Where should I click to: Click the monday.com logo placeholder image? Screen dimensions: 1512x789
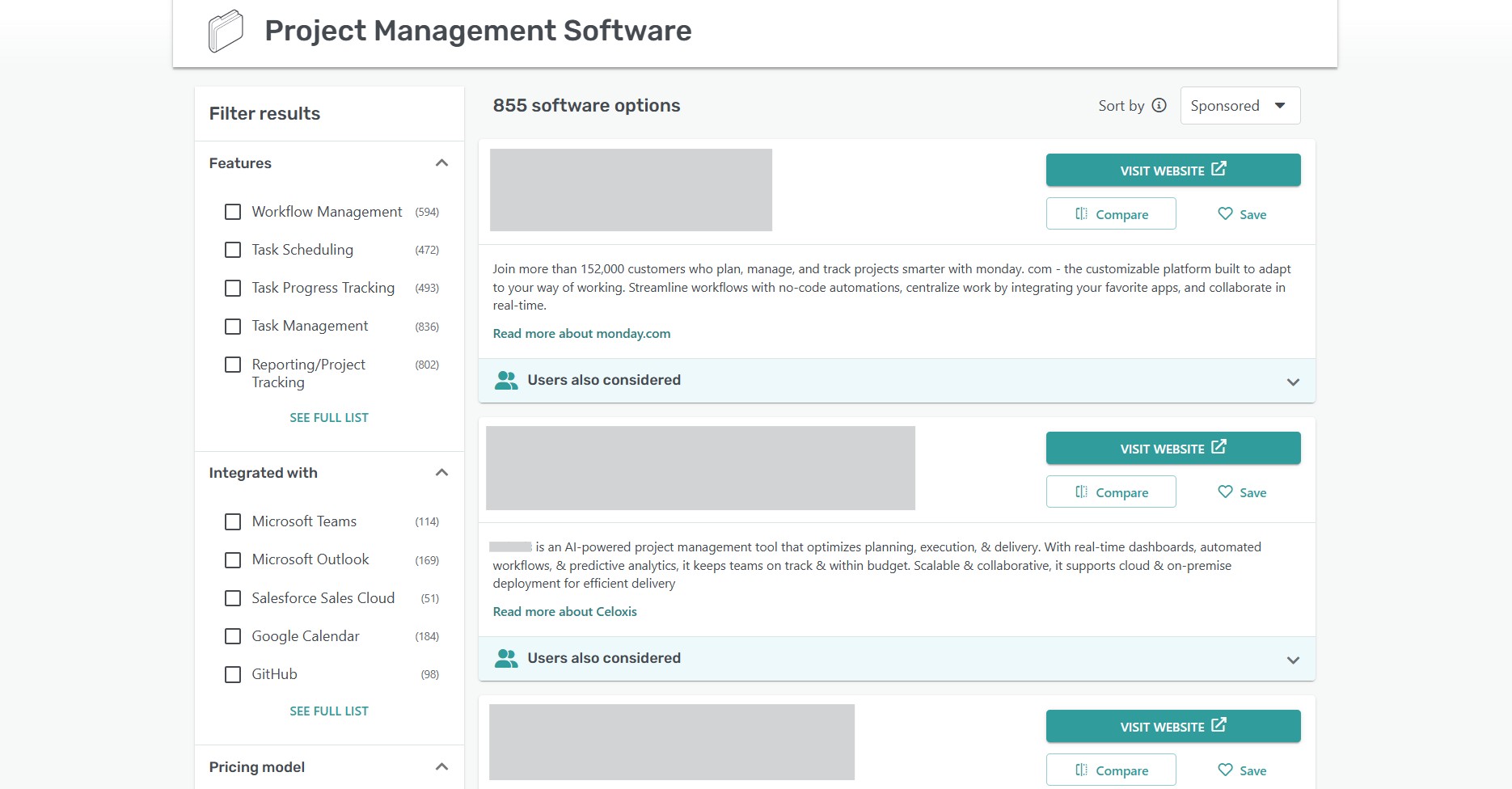tap(631, 190)
